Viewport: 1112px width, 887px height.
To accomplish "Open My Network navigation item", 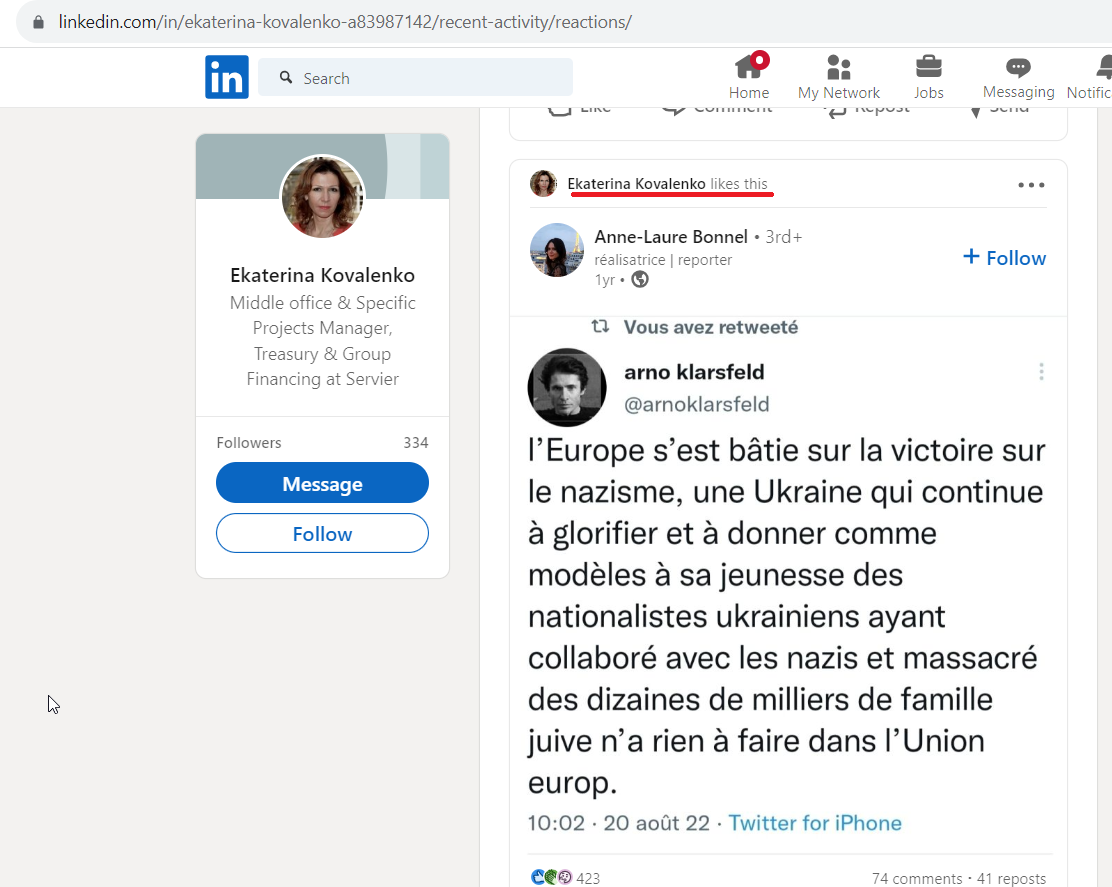I will [x=838, y=77].
